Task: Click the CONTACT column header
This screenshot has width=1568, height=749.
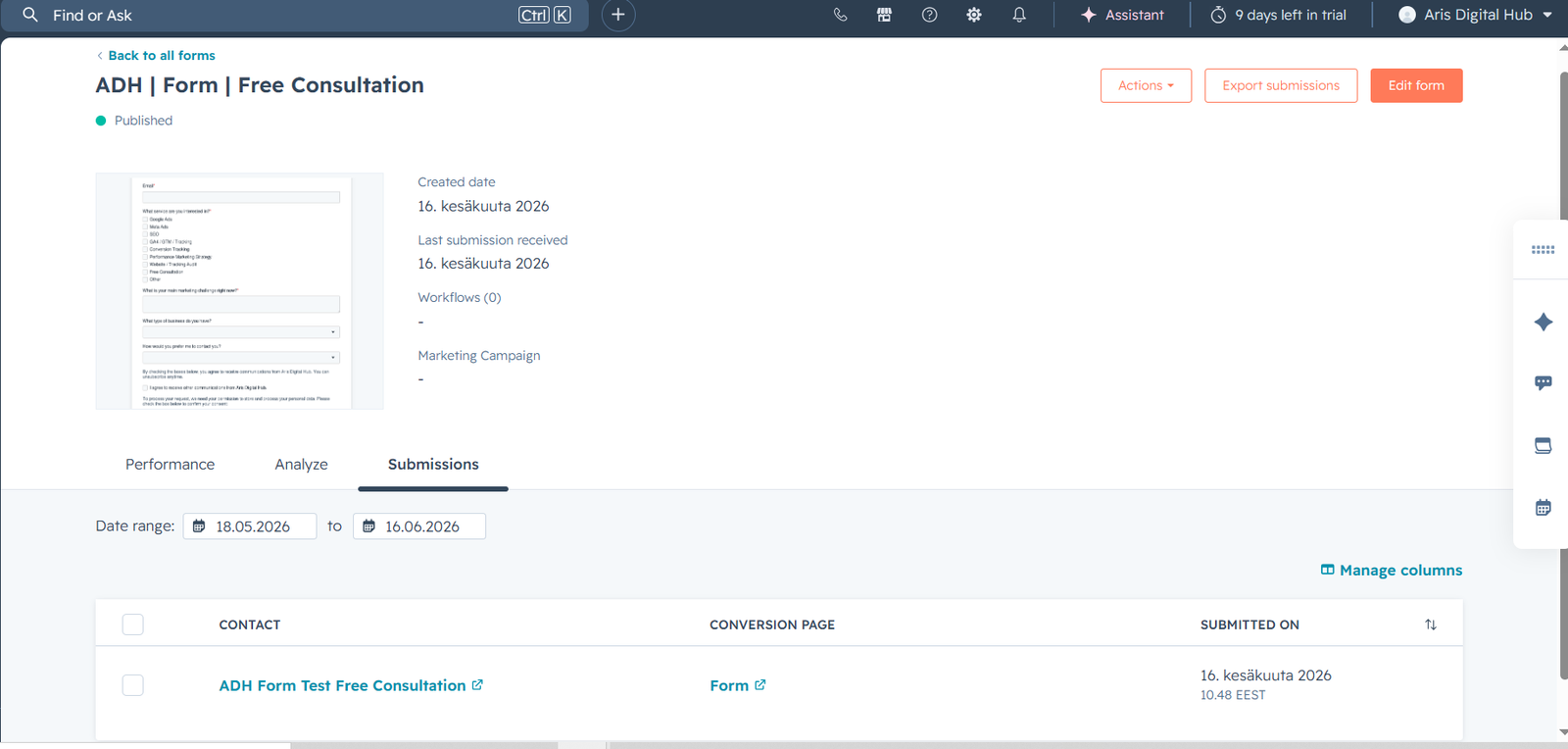Action: (250, 624)
